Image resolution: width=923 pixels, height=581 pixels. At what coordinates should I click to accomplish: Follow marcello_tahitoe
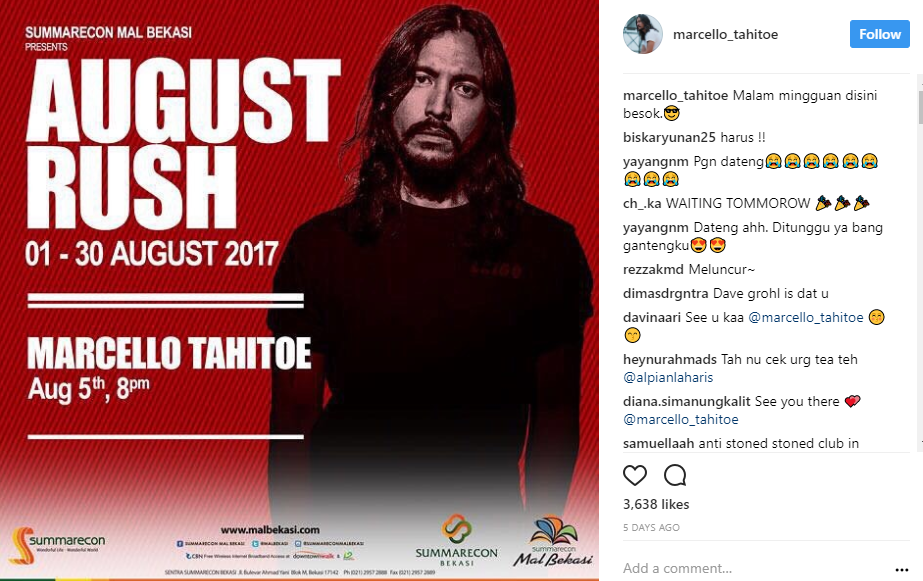point(879,34)
